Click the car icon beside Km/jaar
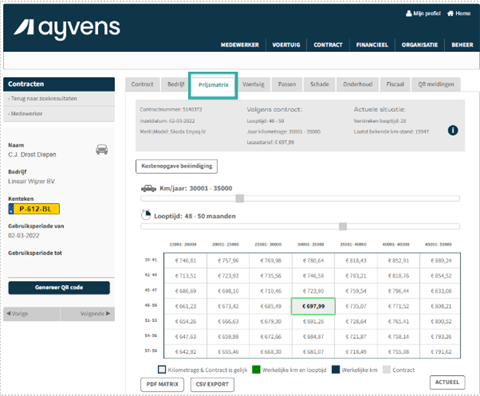Screen dimensions: 480x396 [x=148, y=188]
